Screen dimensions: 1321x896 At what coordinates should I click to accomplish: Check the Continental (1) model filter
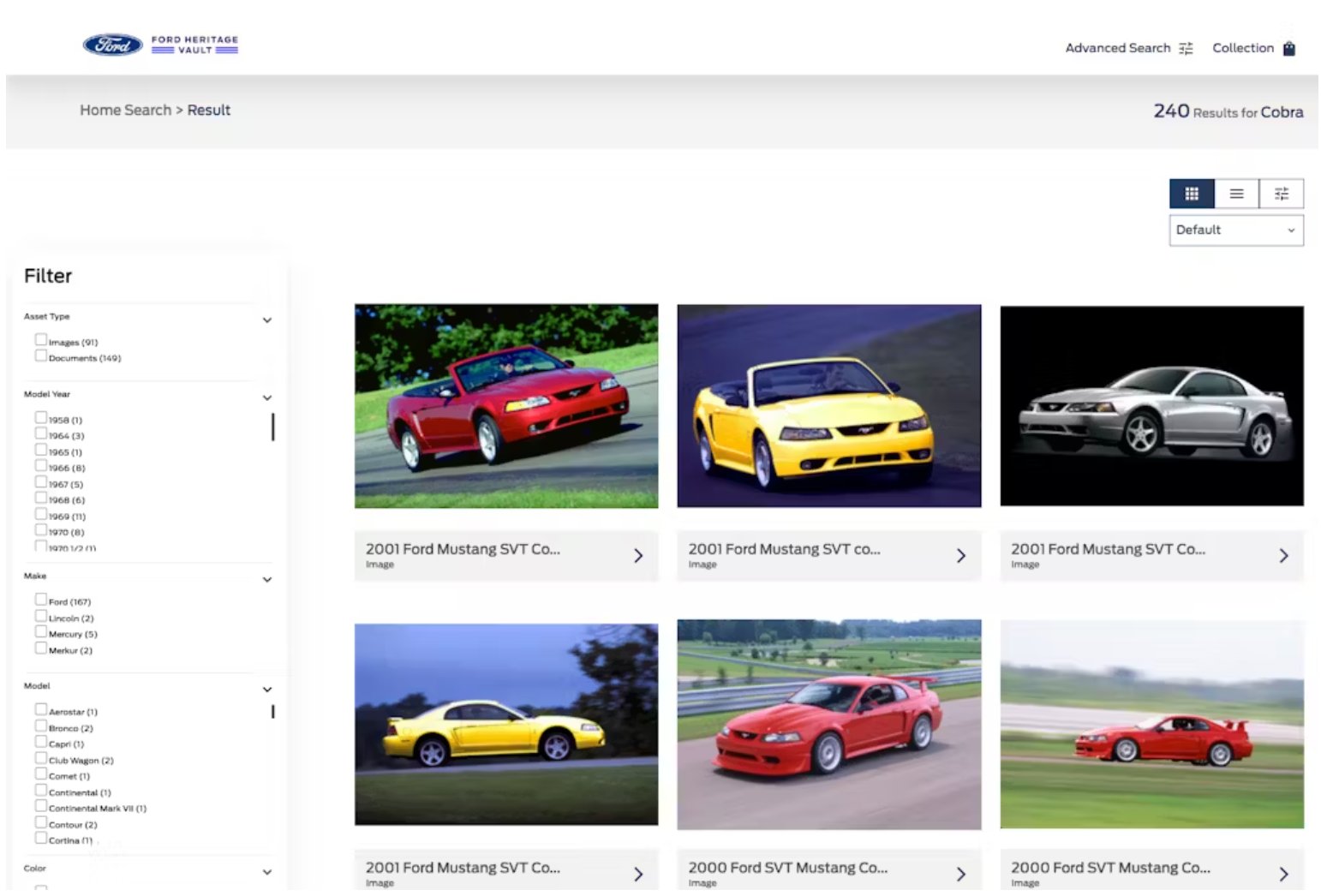click(40, 790)
